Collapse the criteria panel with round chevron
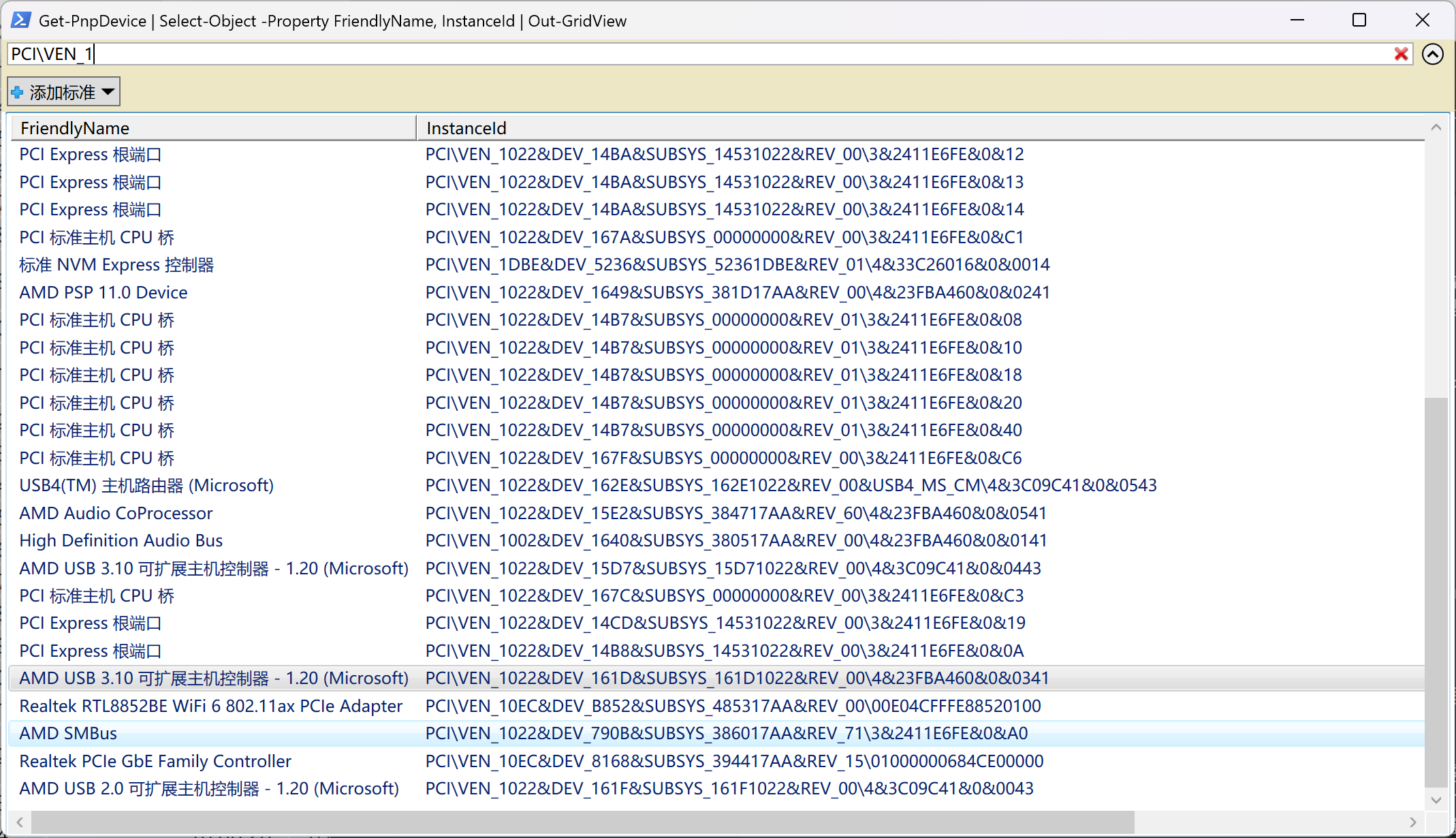This screenshot has width=1456, height=838. click(1432, 54)
